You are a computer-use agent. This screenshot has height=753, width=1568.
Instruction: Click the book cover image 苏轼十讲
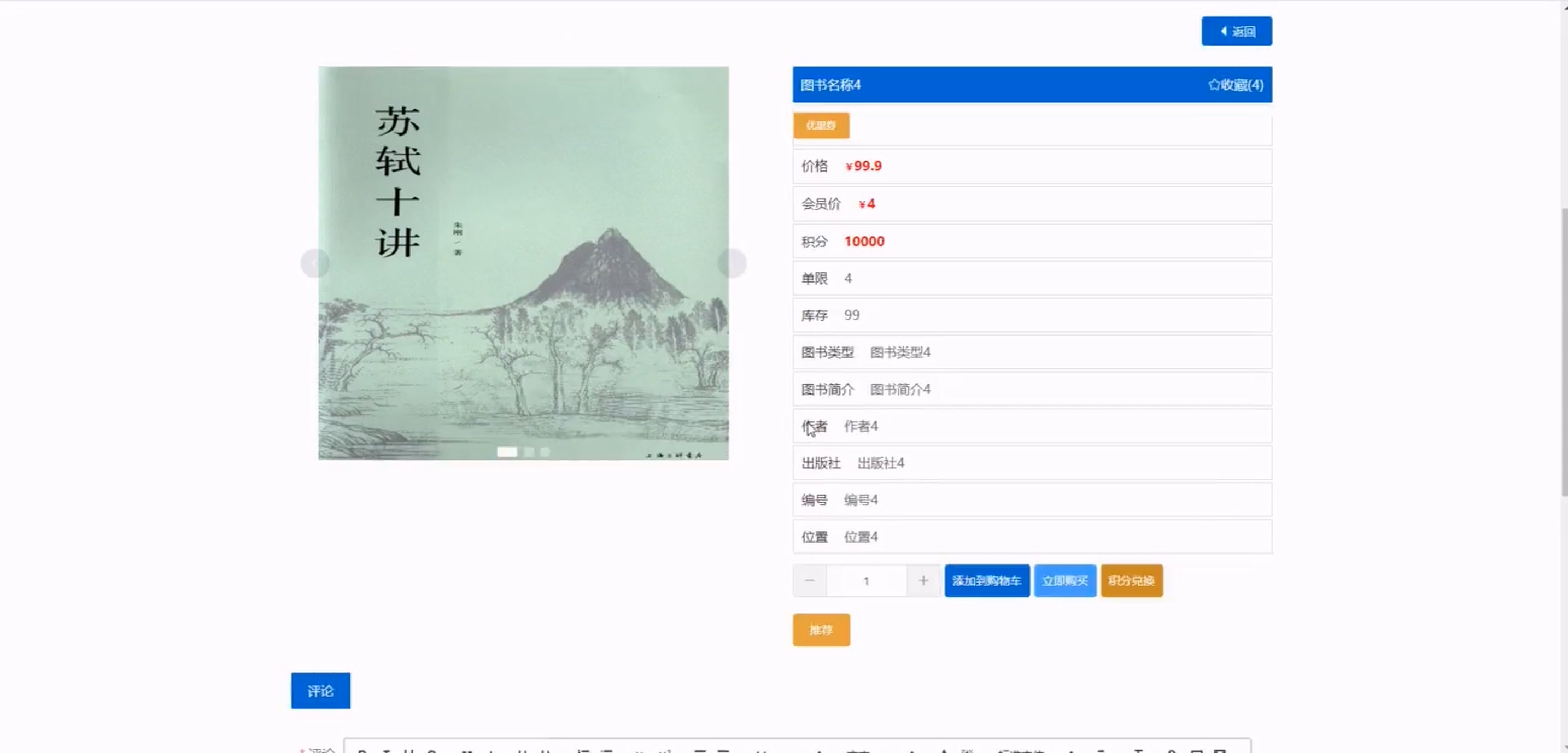pyautogui.click(x=523, y=263)
